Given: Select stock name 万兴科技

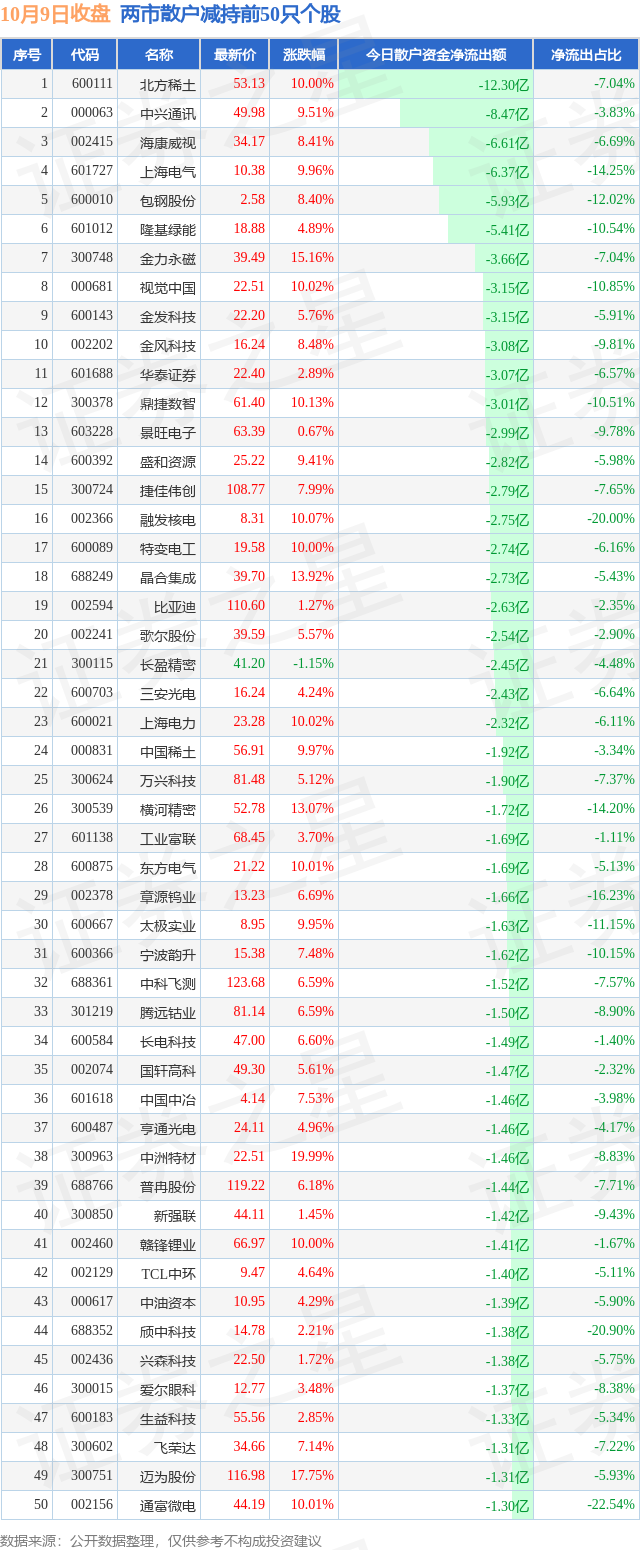Looking at the screenshot, I should 168,780.
